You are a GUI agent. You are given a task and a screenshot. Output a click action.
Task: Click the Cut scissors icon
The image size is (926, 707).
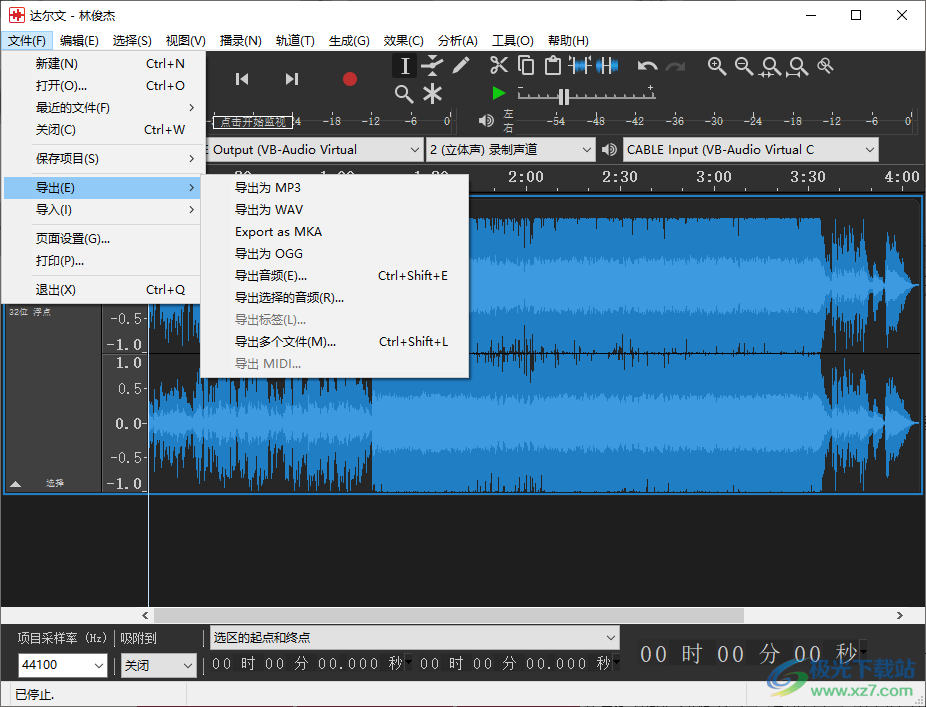point(499,66)
